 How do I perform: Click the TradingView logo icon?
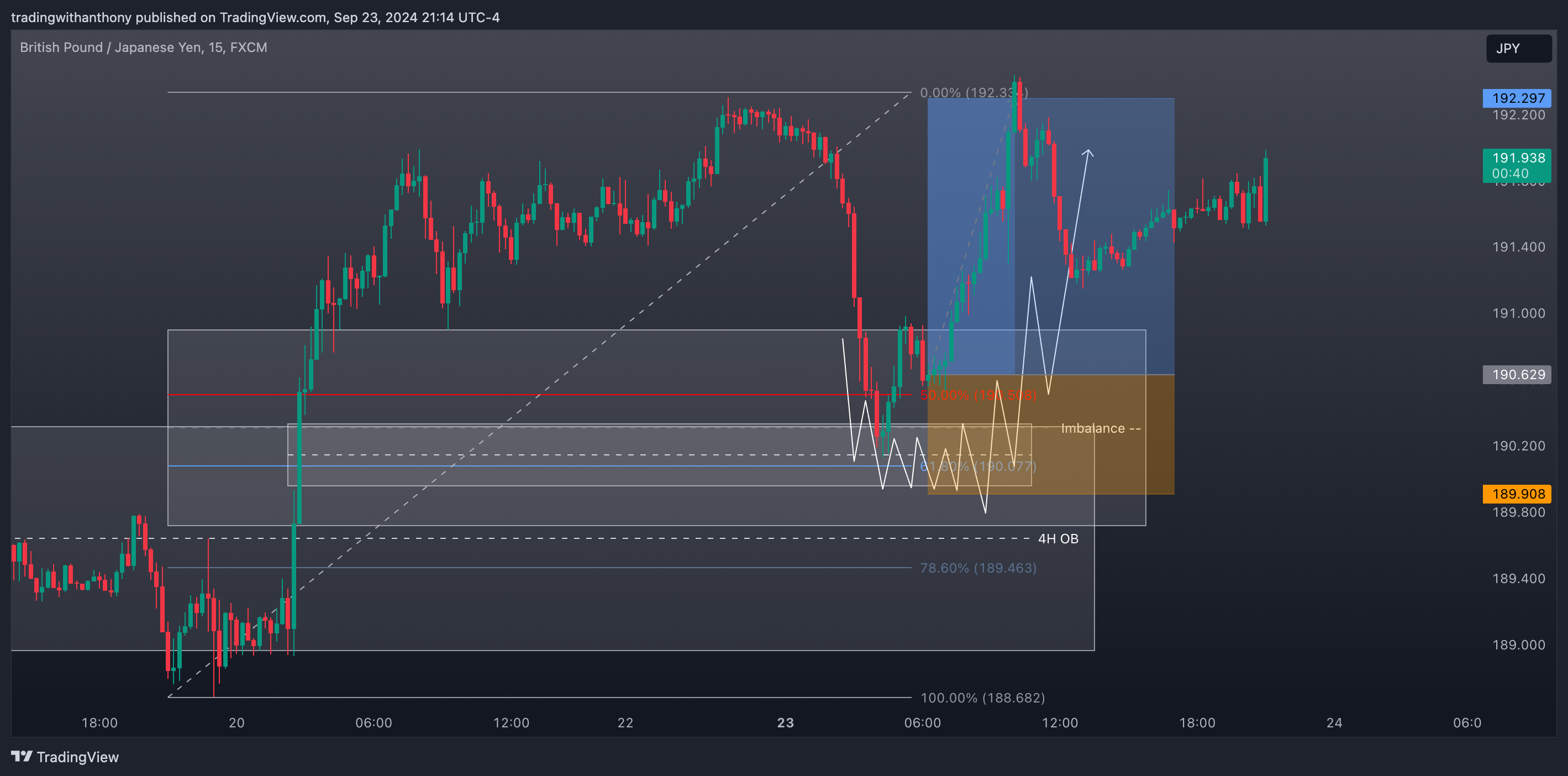coord(22,757)
